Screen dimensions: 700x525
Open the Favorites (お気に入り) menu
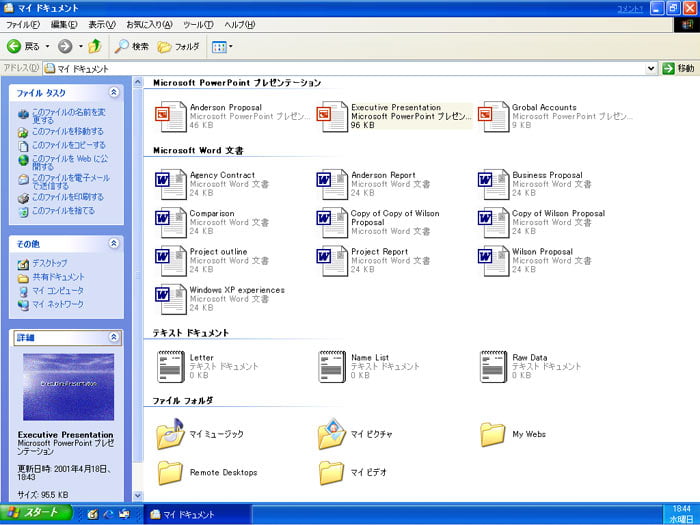(149, 25)
